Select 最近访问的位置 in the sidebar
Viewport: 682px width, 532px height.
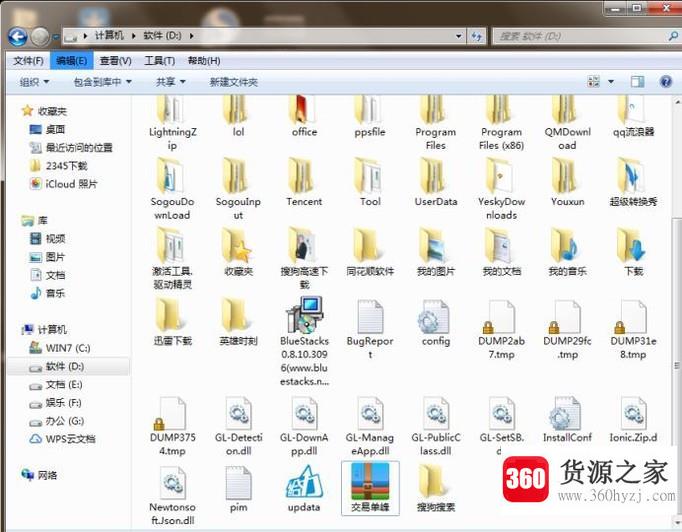click(x=70, y=147)
